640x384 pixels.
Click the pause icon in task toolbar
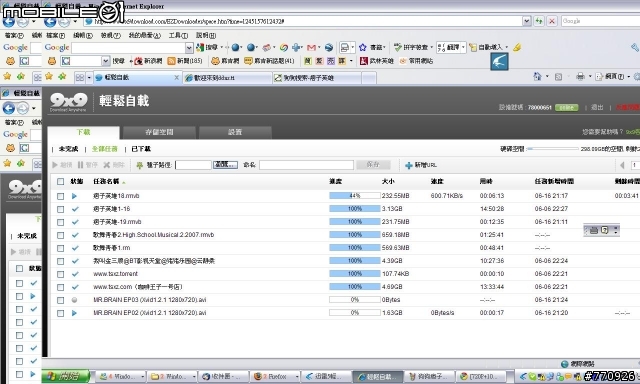pyautogui.click(x=80, y=165)
